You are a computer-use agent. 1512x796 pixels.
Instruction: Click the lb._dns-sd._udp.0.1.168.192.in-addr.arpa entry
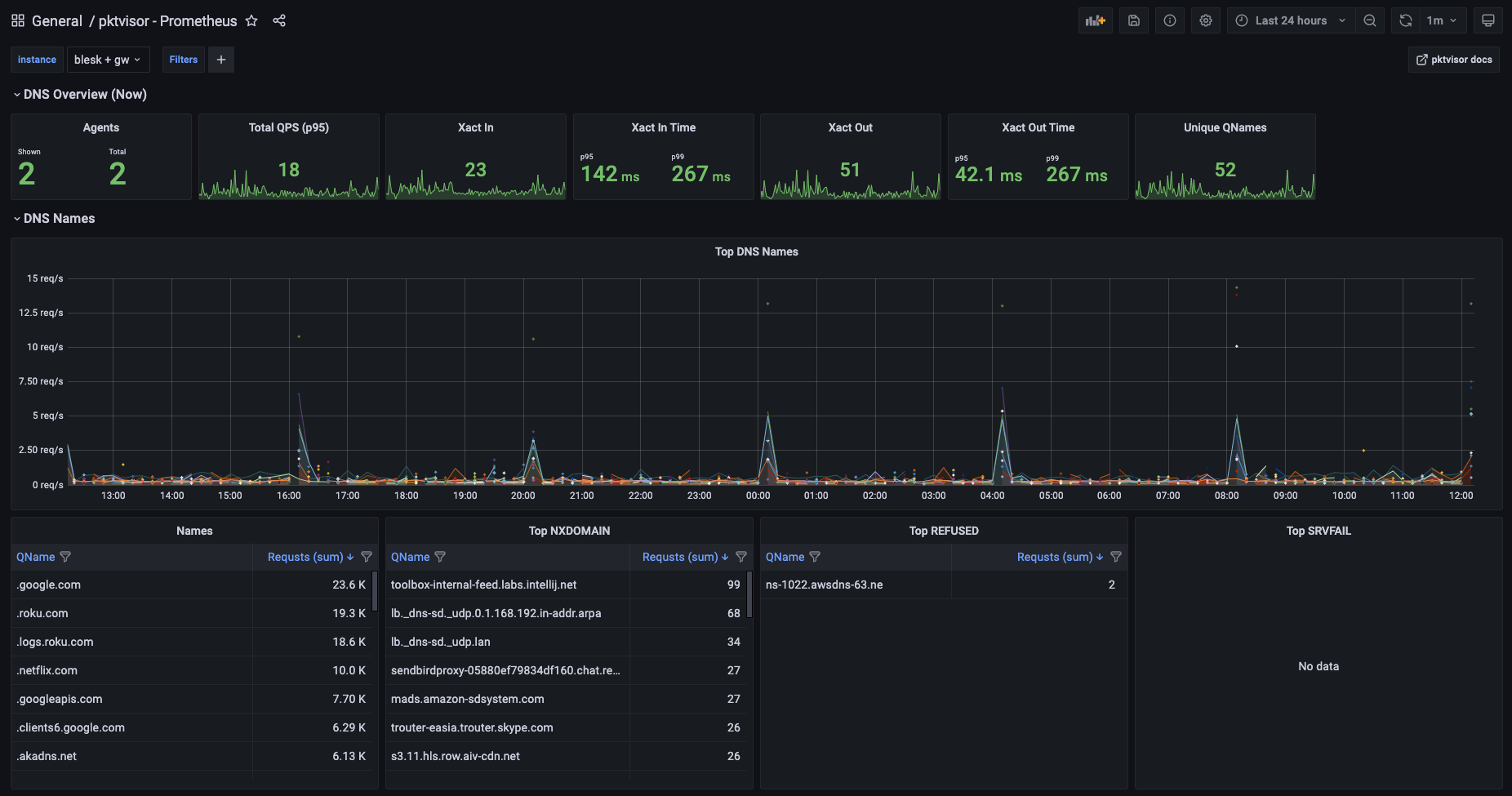coord(496,613)
